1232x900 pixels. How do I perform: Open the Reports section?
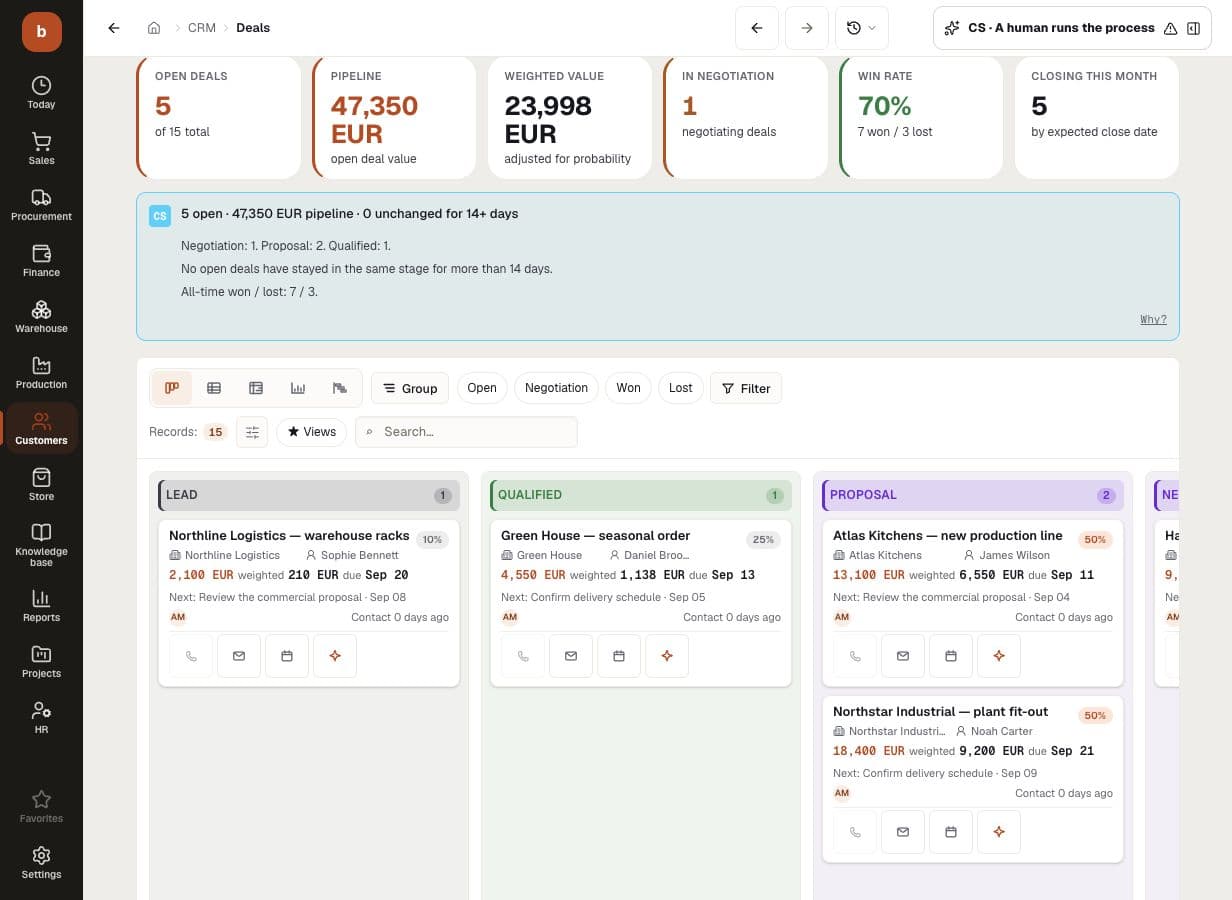point(41,606)
